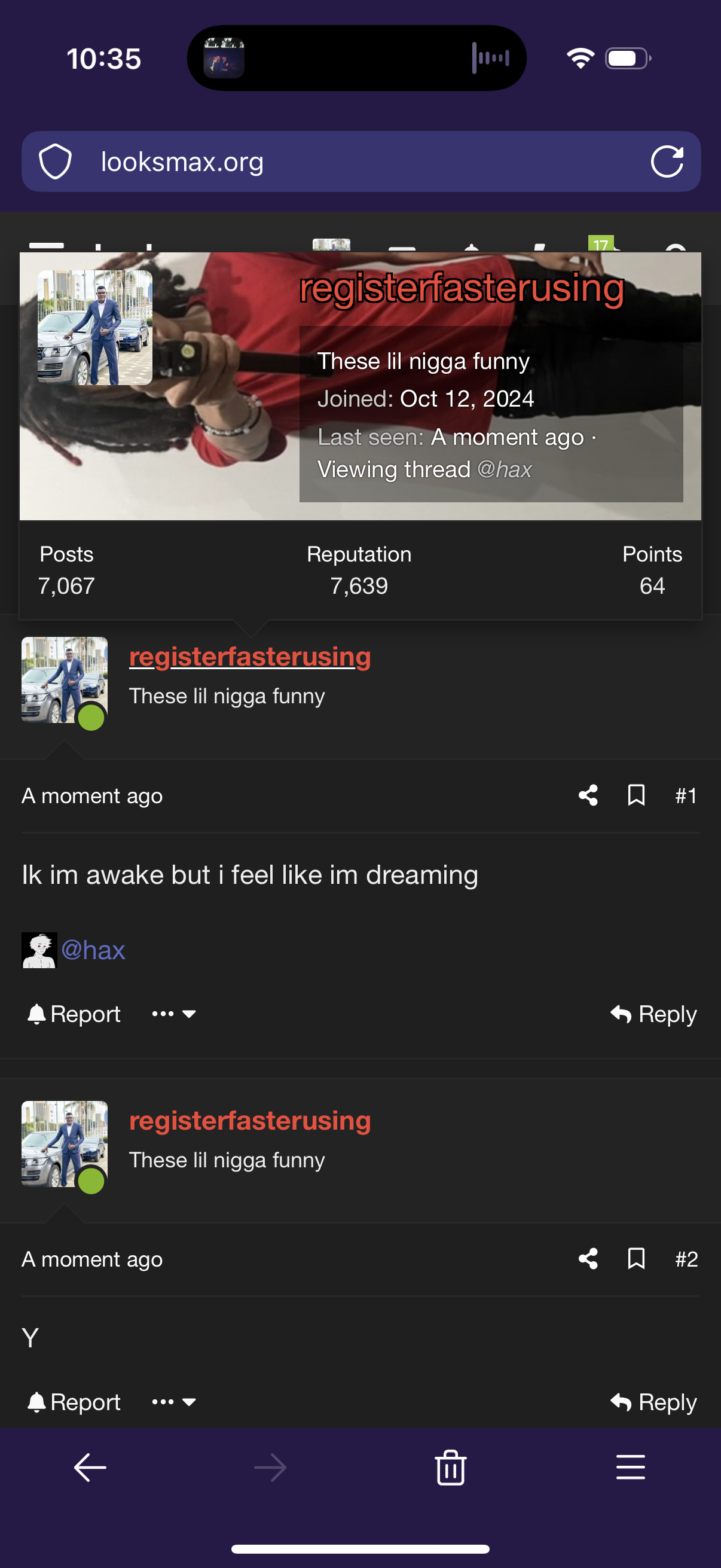Reply to post #2

(653, 1402)
